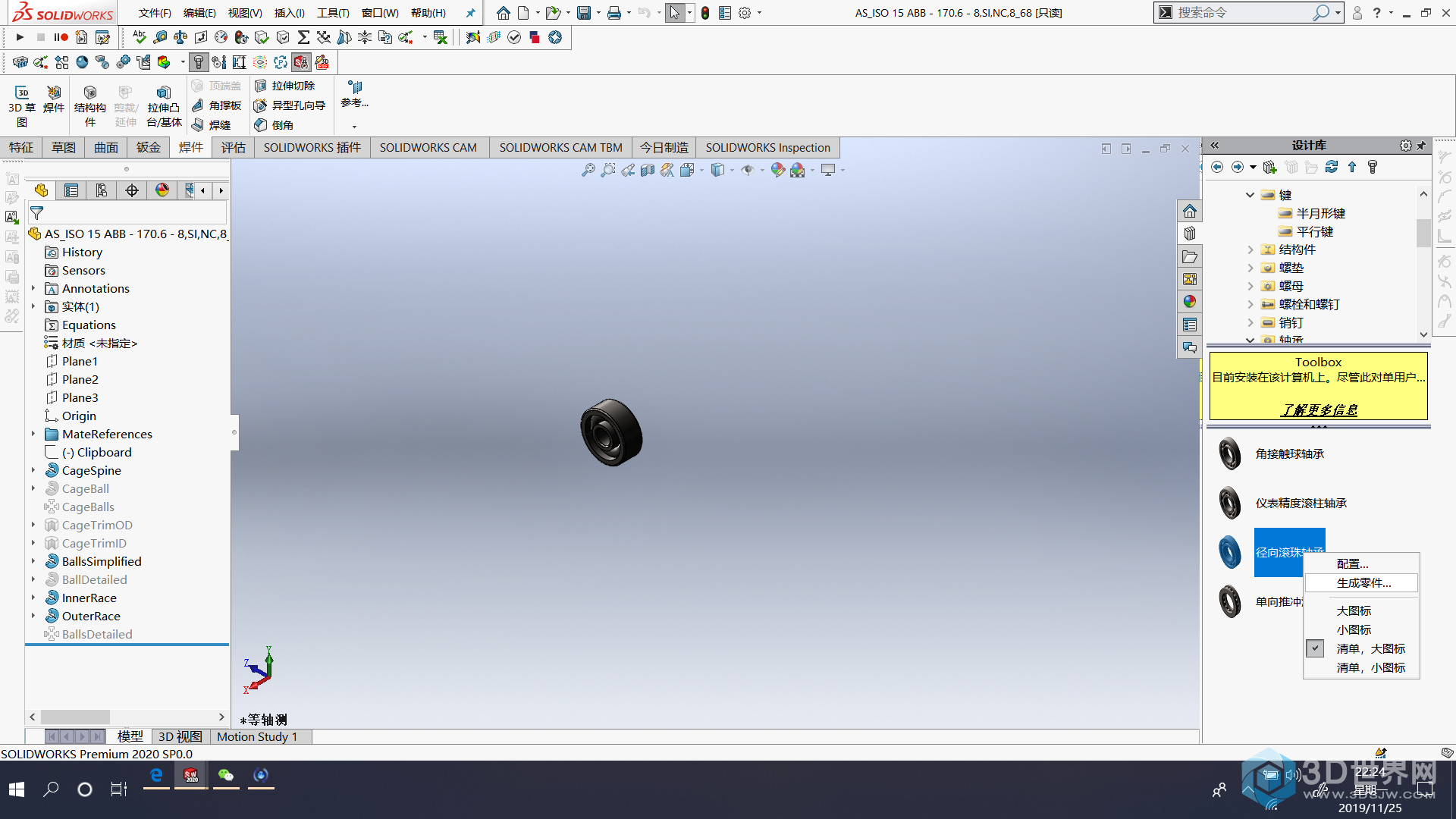Screen dimensions: 1456x819
Task: Click the Section View icon in viewport
Action: (x=647, y=170)
